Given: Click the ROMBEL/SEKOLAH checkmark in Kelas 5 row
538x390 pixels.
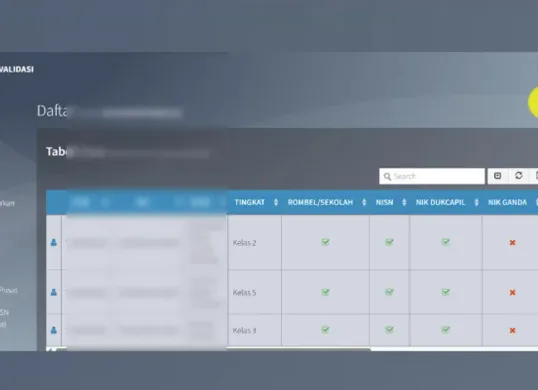Looking at the screenshot, I should click(x=325, y=292).
